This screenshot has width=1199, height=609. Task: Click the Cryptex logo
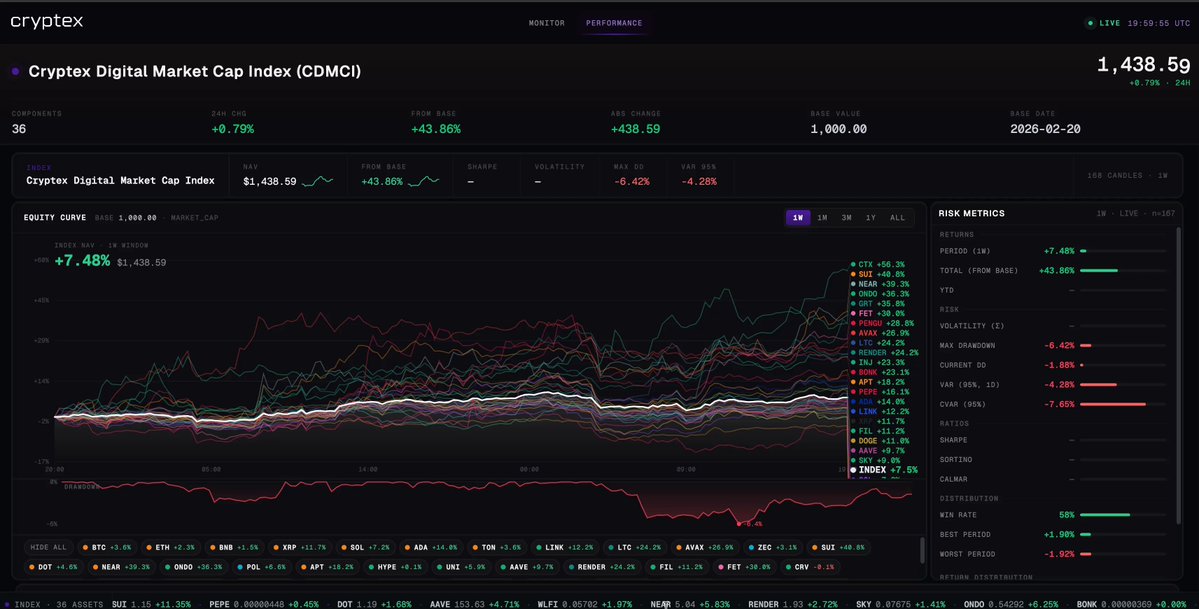coord(47,21)
